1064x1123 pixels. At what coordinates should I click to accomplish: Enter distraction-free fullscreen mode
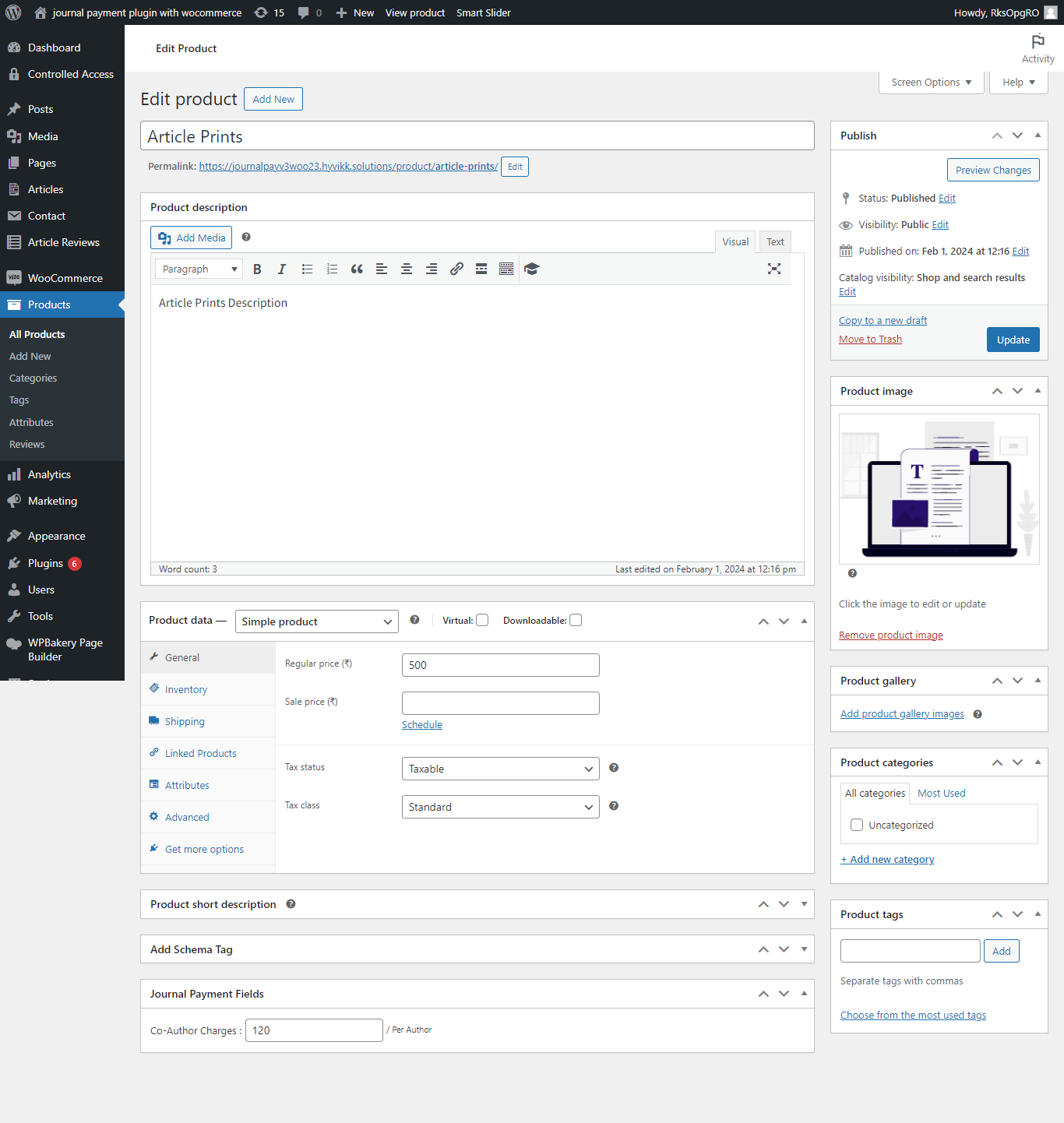pos(774,269)
